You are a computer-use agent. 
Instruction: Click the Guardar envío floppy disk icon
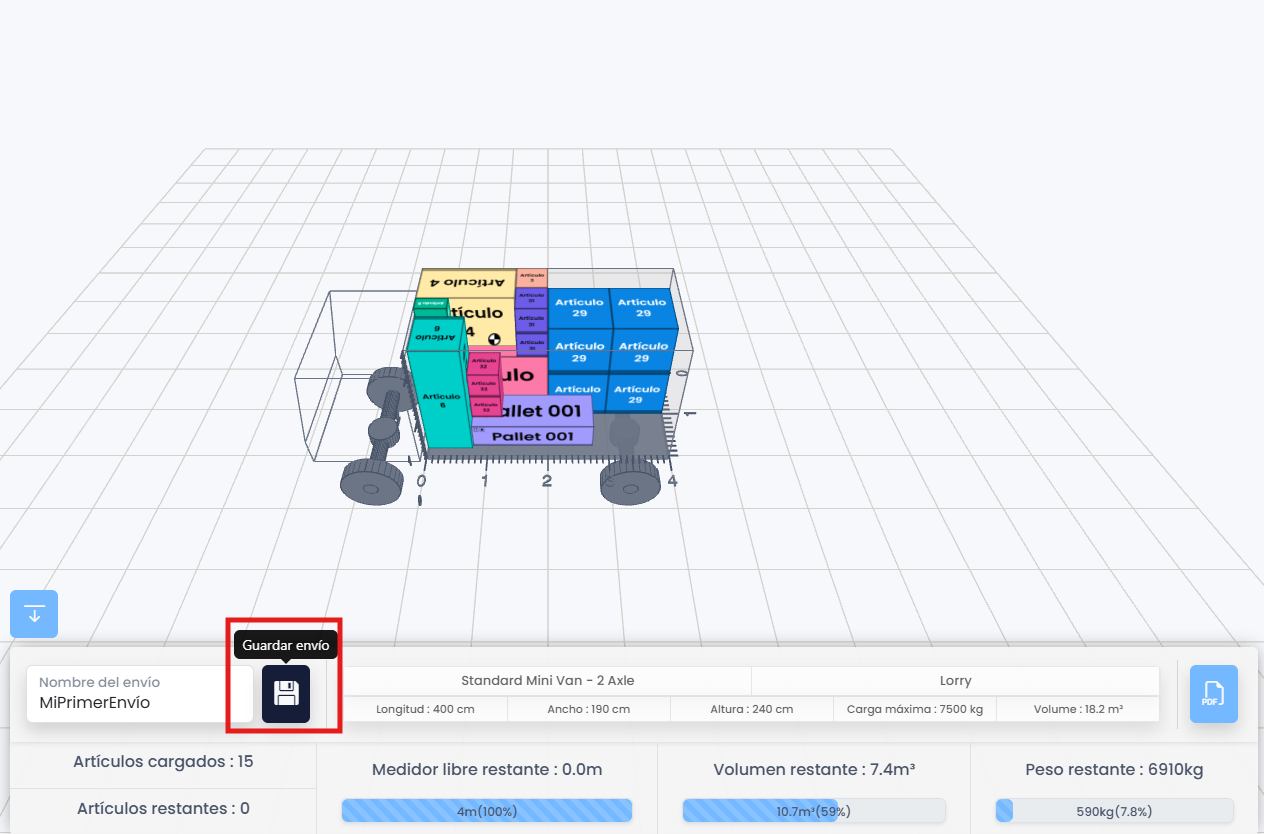285,694
